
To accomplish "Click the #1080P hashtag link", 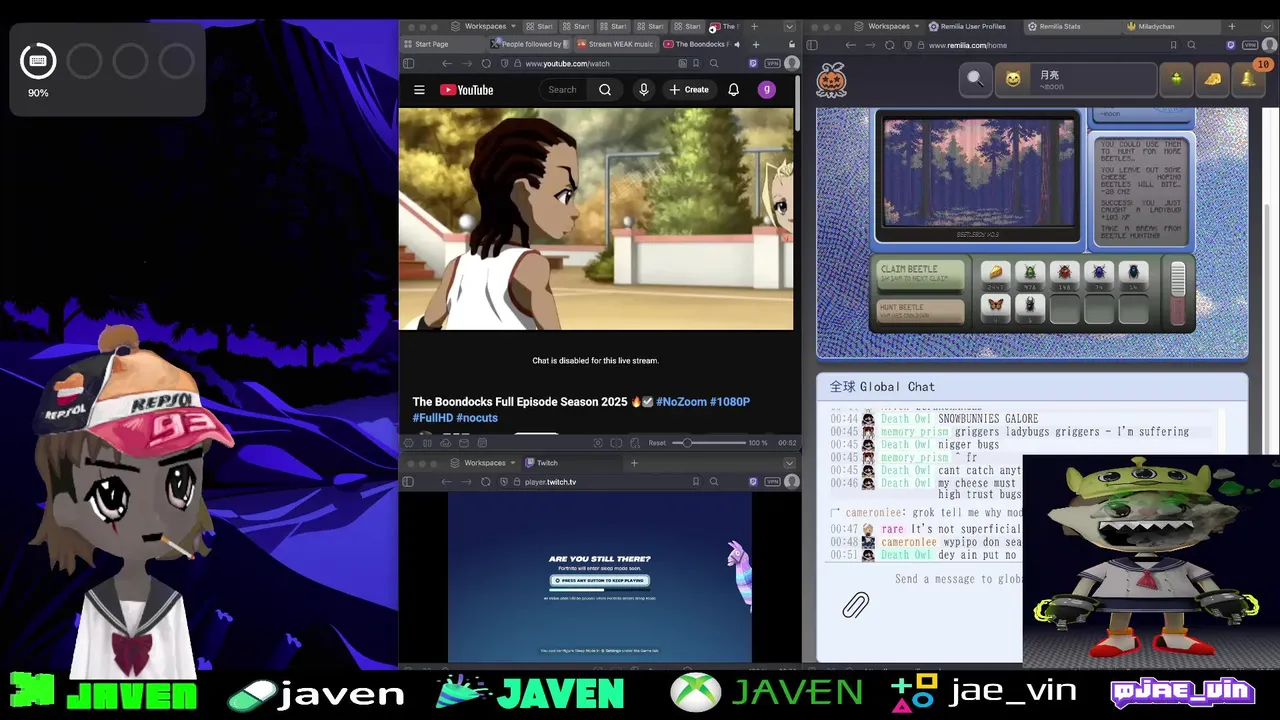I will (x=730, y=402).
